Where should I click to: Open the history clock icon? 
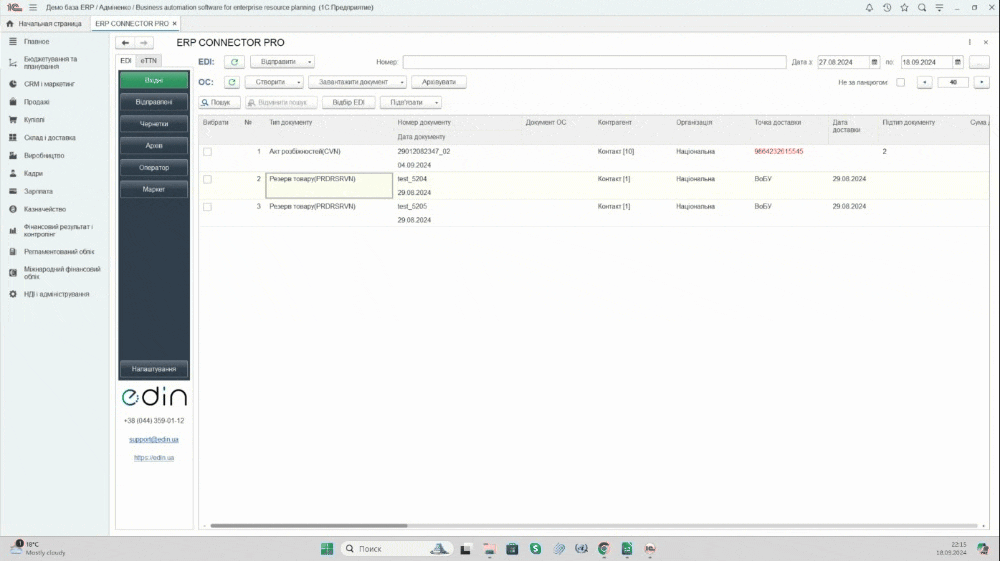pyautogui.click(x=887, y=7)
